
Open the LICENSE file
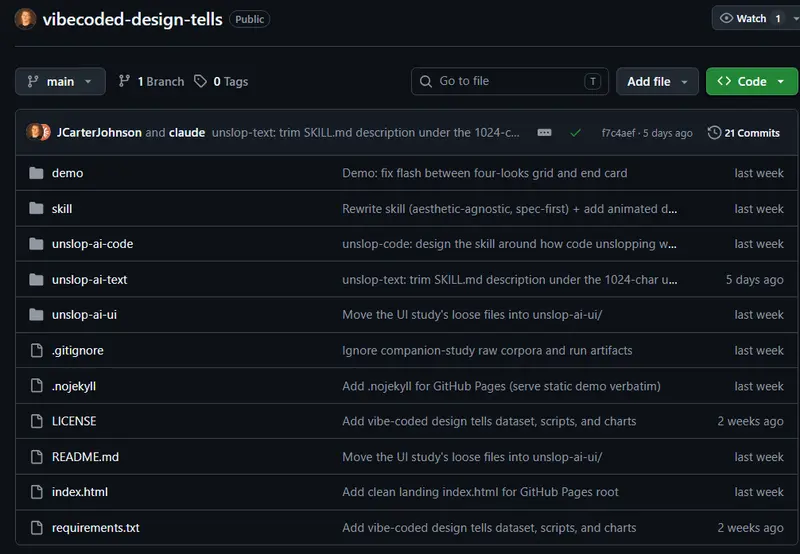click(74, 421)
